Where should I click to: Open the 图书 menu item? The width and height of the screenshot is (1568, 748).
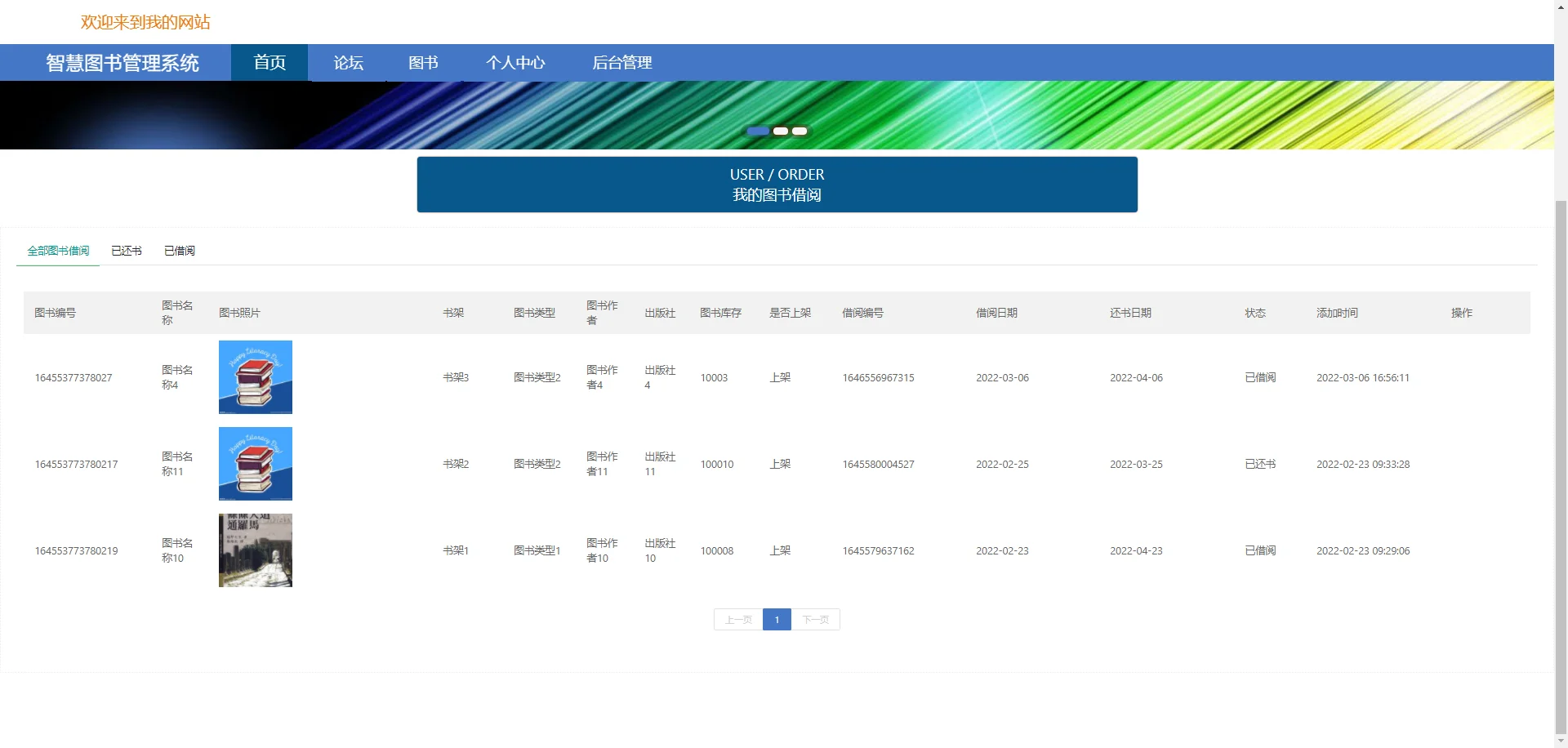[423, 63]
